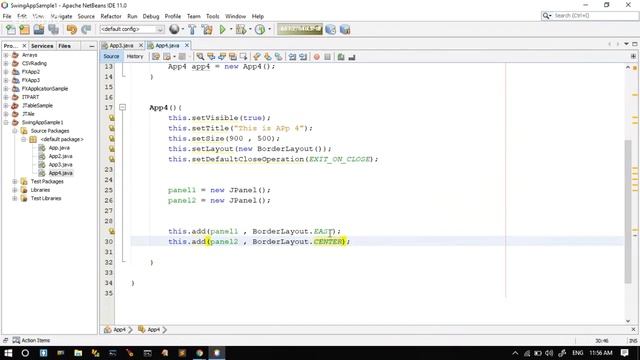Open the Refactor menu
640x360 pixels.
pyautogui.click(x=111, y=16)
